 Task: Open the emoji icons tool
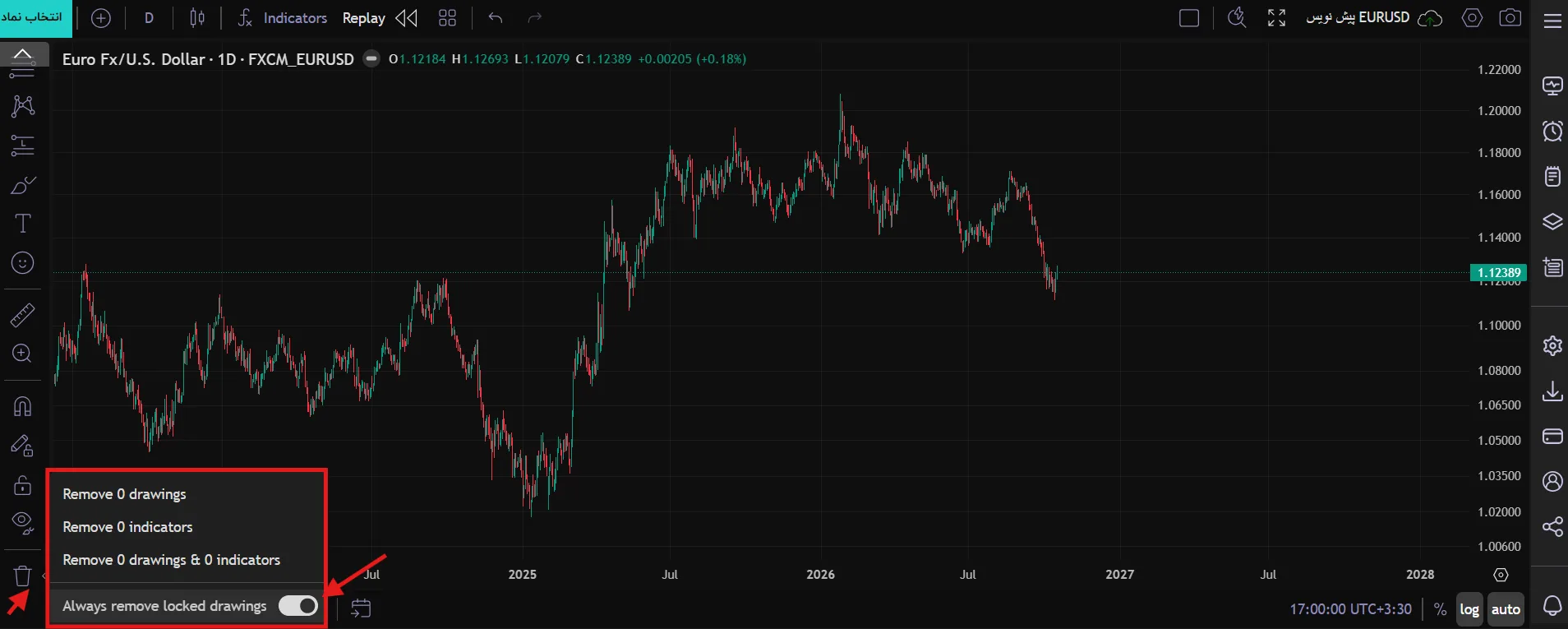[22, 263]
